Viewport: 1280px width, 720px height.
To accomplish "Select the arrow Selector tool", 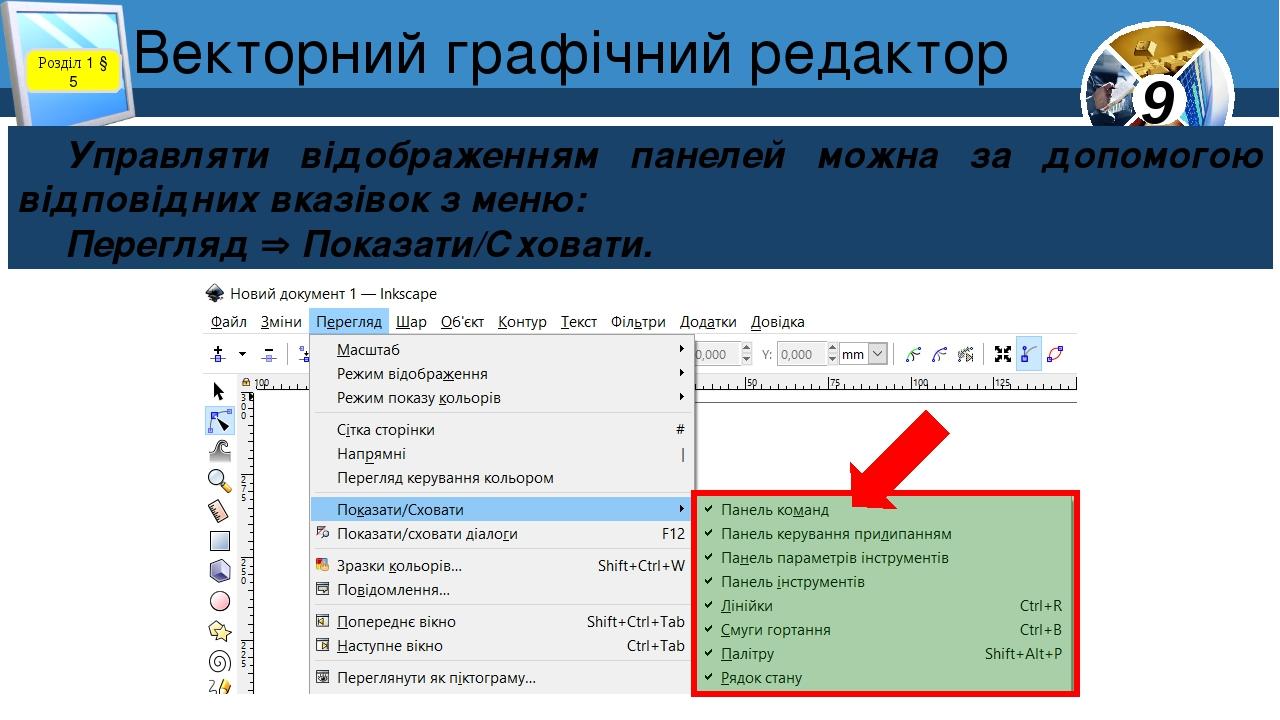I will [219, 391].
